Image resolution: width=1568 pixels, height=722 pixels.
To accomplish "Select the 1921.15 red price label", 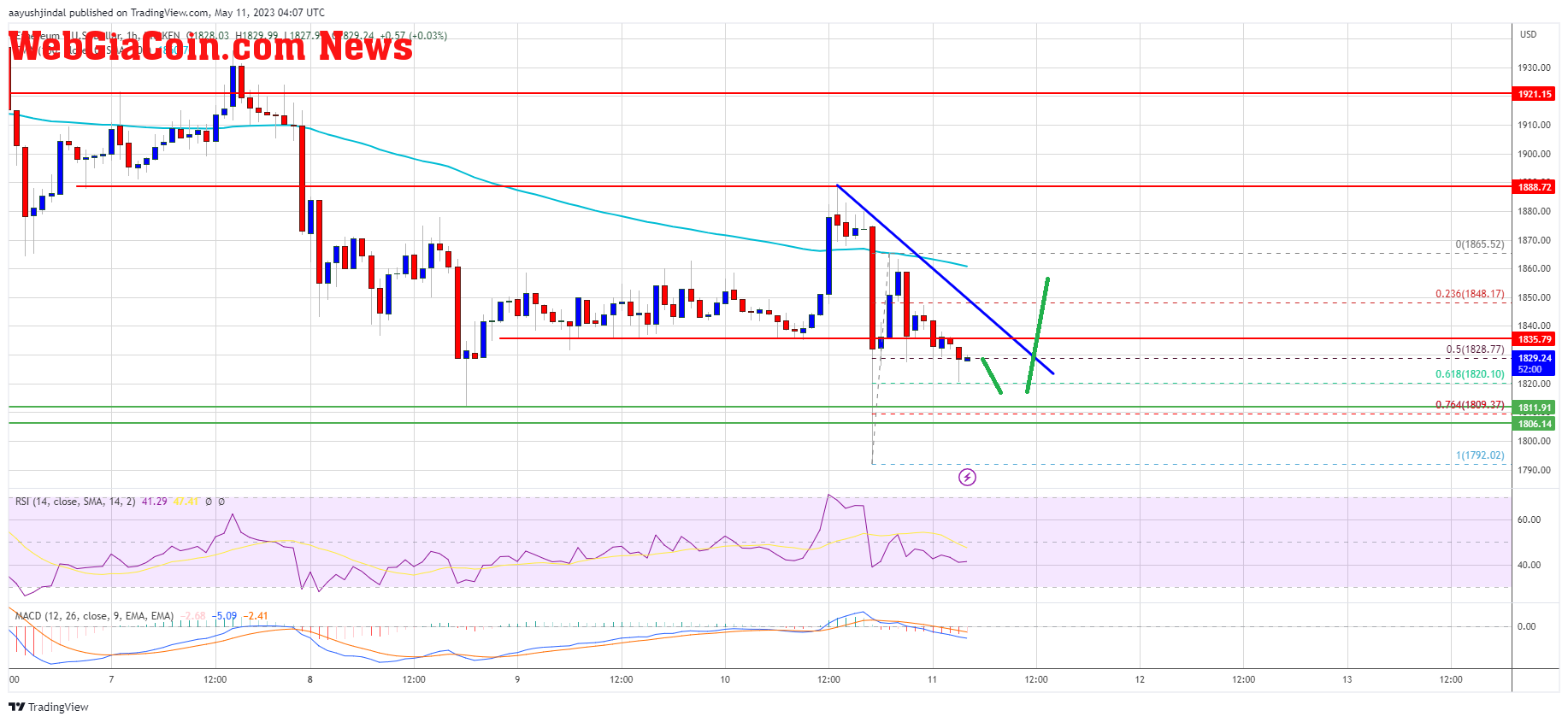I will (x=1534, y=94).
